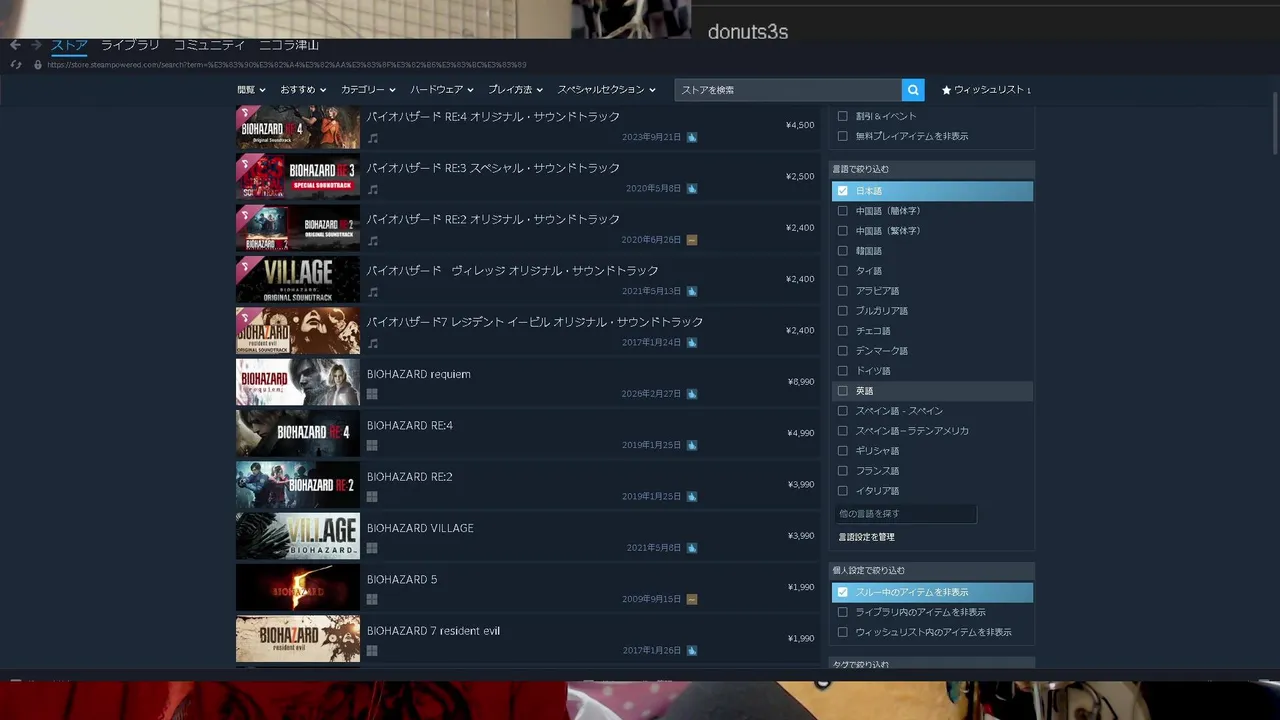The height and width of the screenshot is (720, 1280).
Task: Open バイオハザード RE:3 スペシャル・サウンドトラック title
Action: point(493,168)
